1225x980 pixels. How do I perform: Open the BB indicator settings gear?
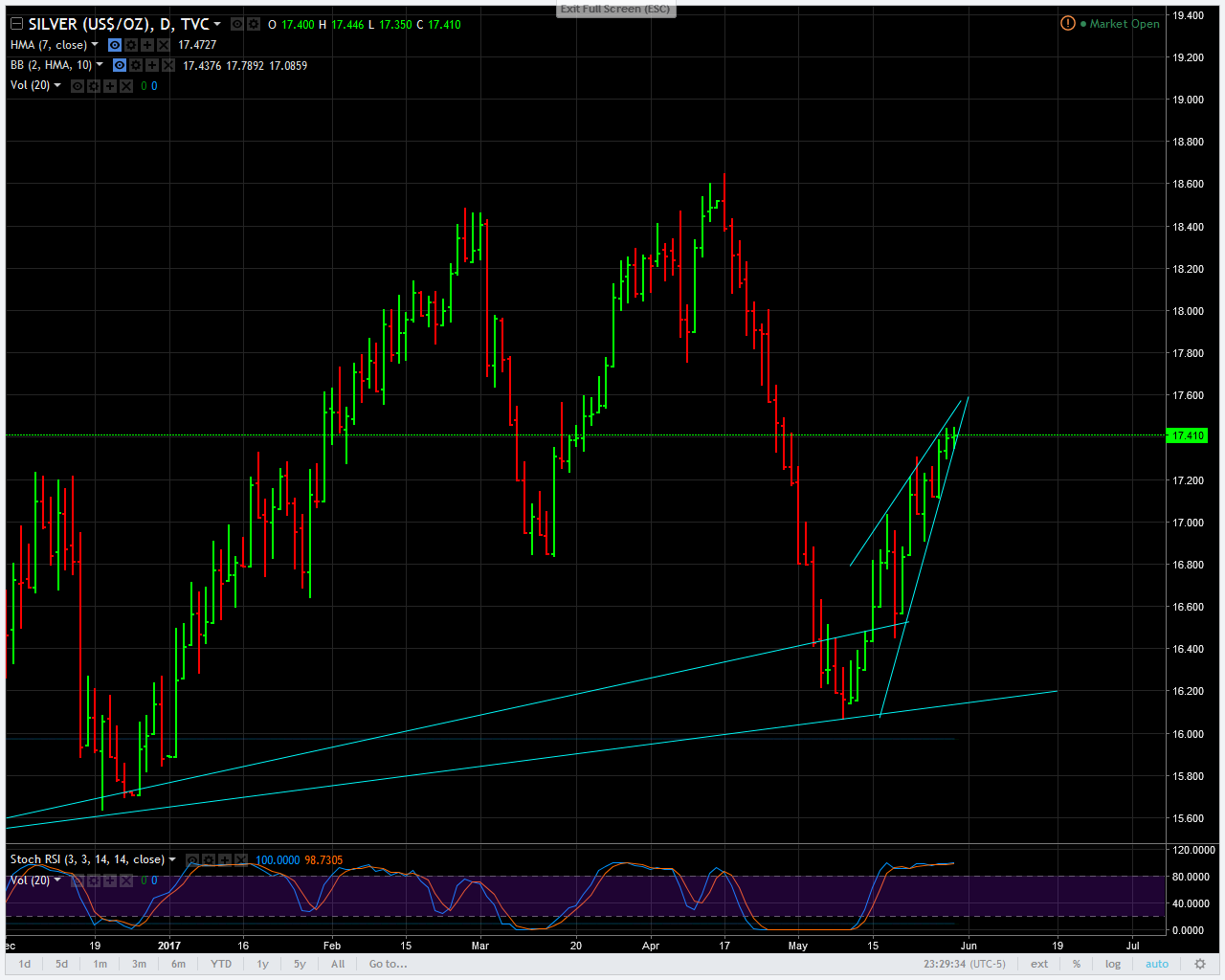point(136,65)
